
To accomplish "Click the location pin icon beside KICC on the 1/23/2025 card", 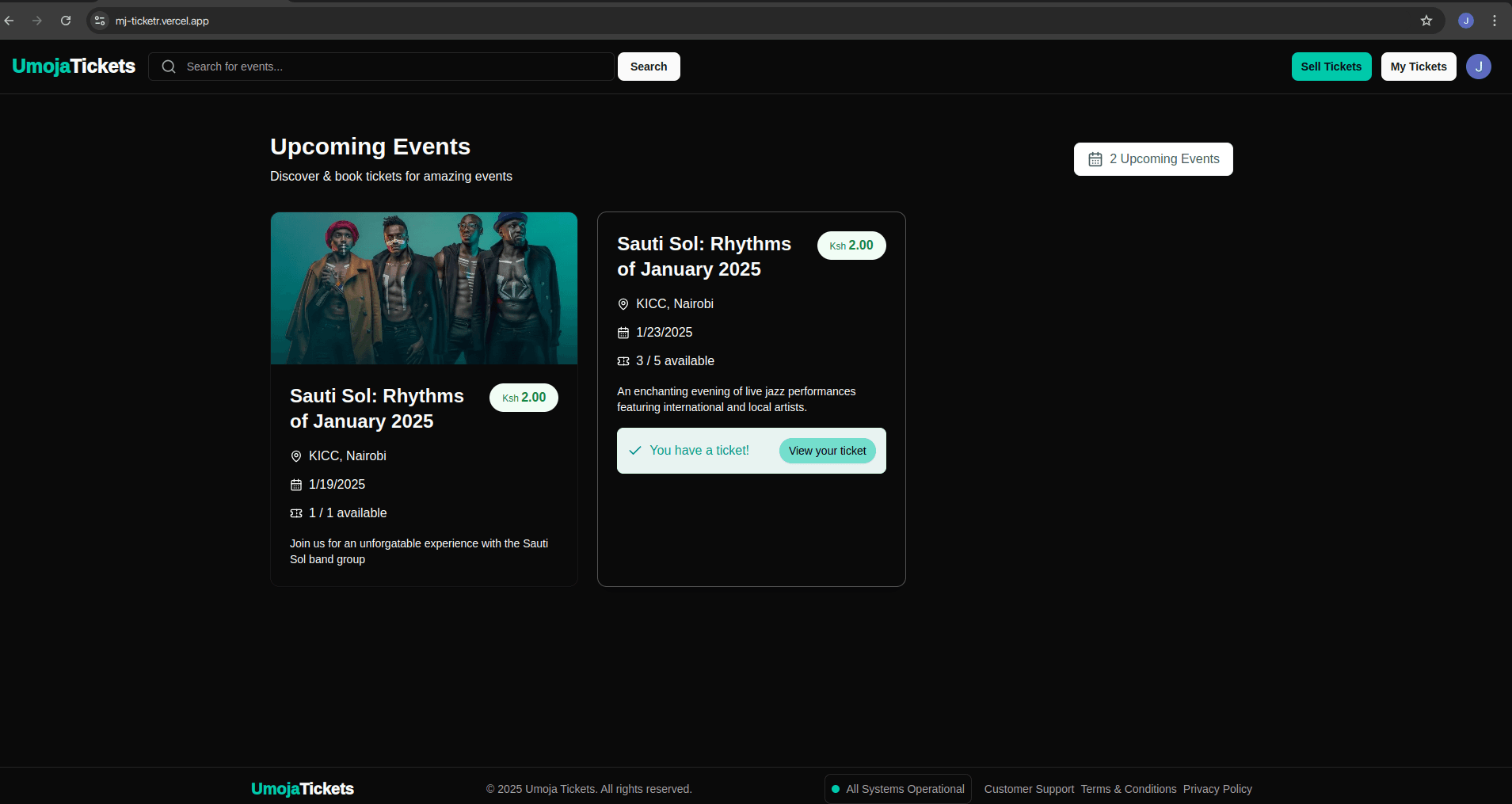I will (623, 304).
